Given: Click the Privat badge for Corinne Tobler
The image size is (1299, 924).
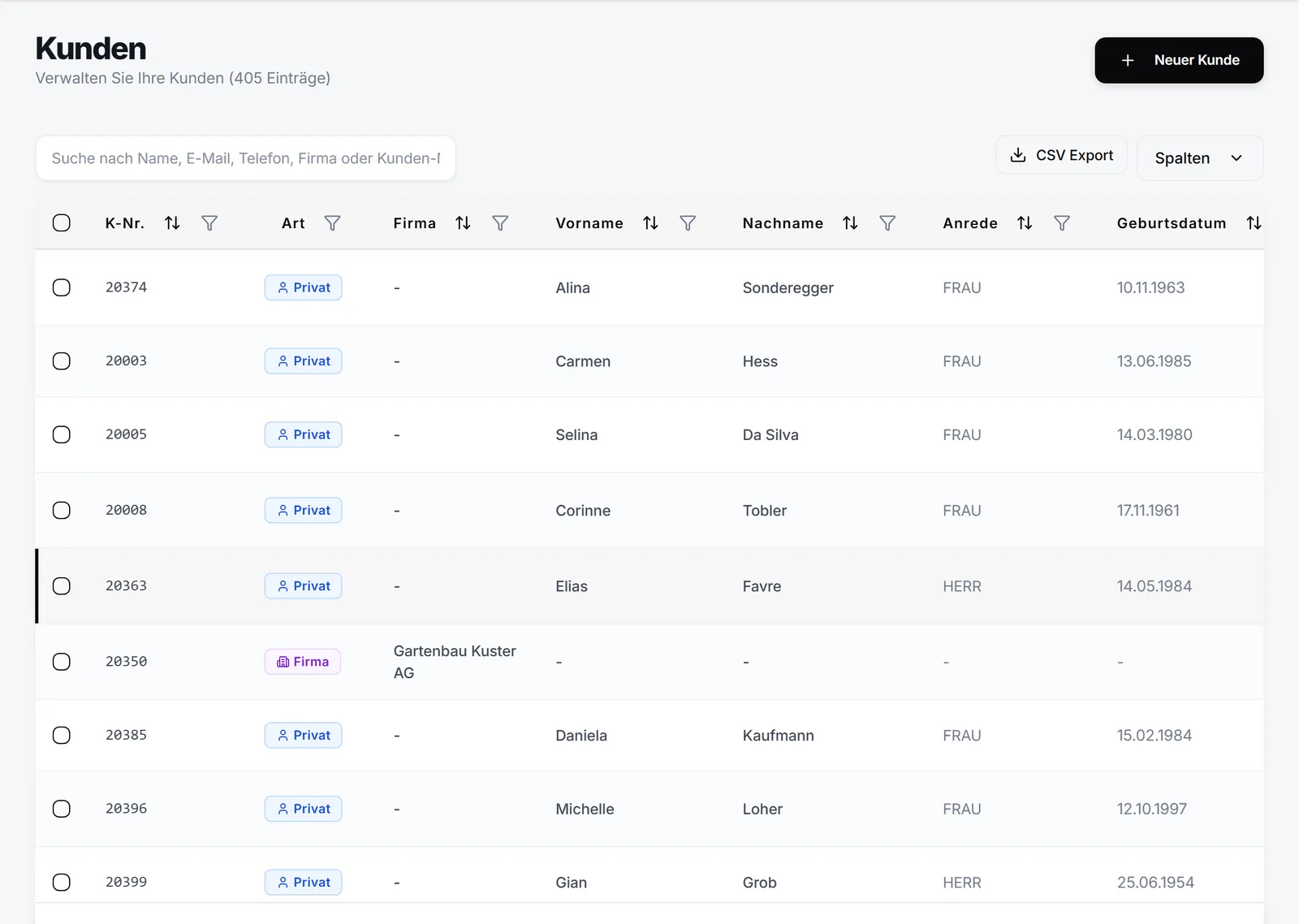Looking at the screenshot, I should (303, 510).
